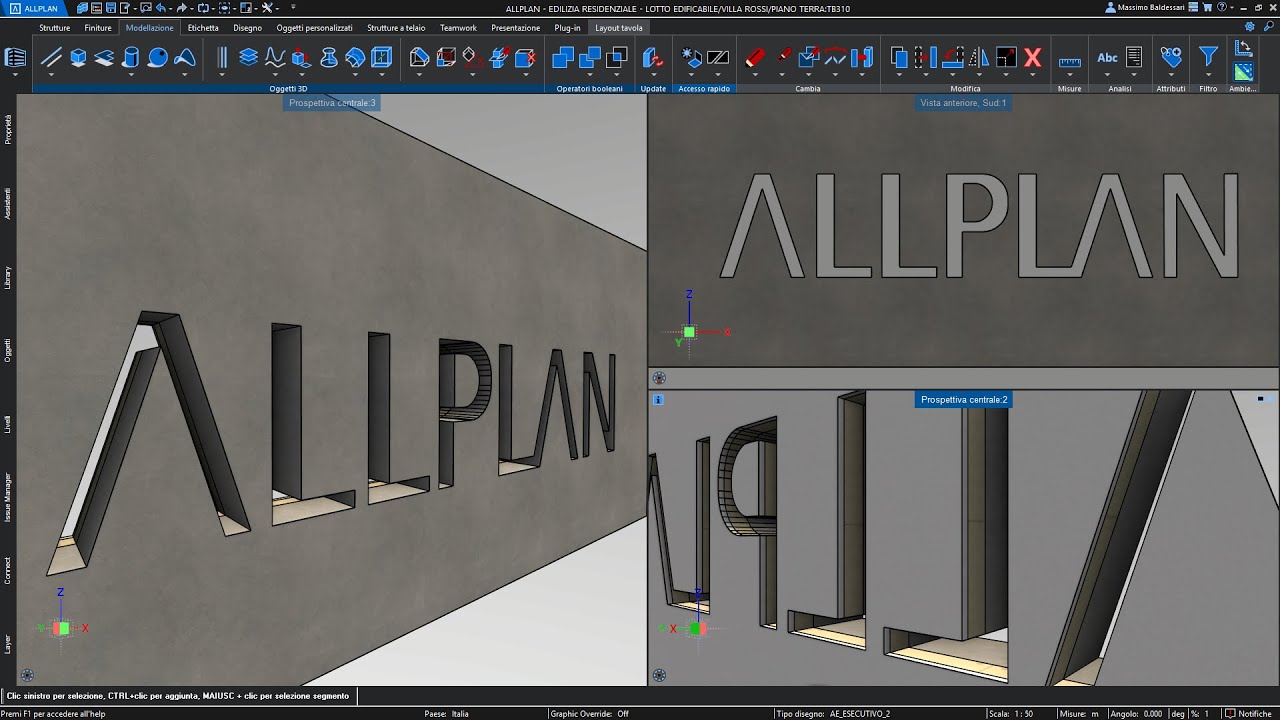Select the Copy elements tool in Modifica
Screen dimensions: 1280x720
click(x=898, y=58)
